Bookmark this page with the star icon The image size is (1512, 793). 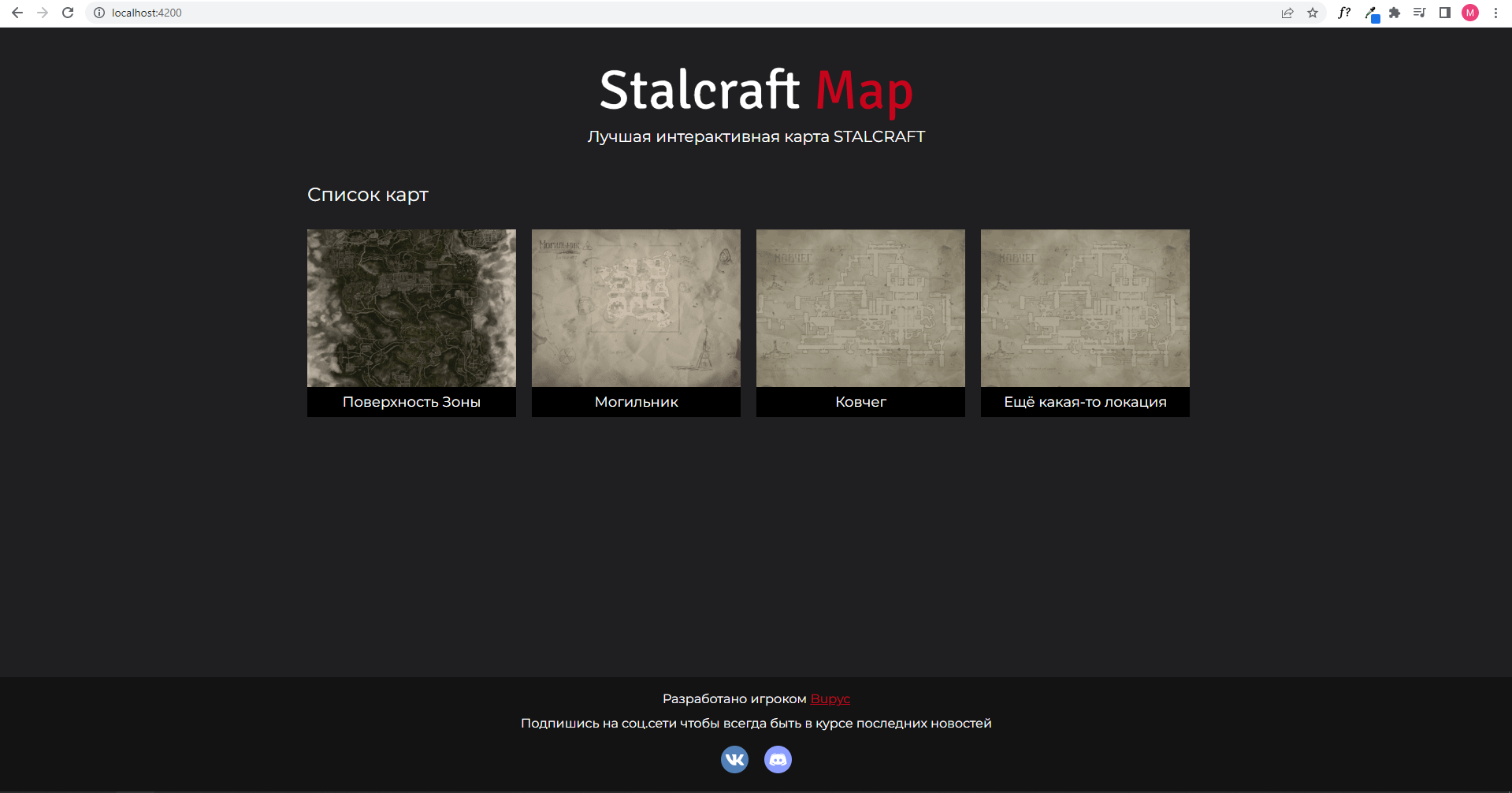tap(1313, 13)
